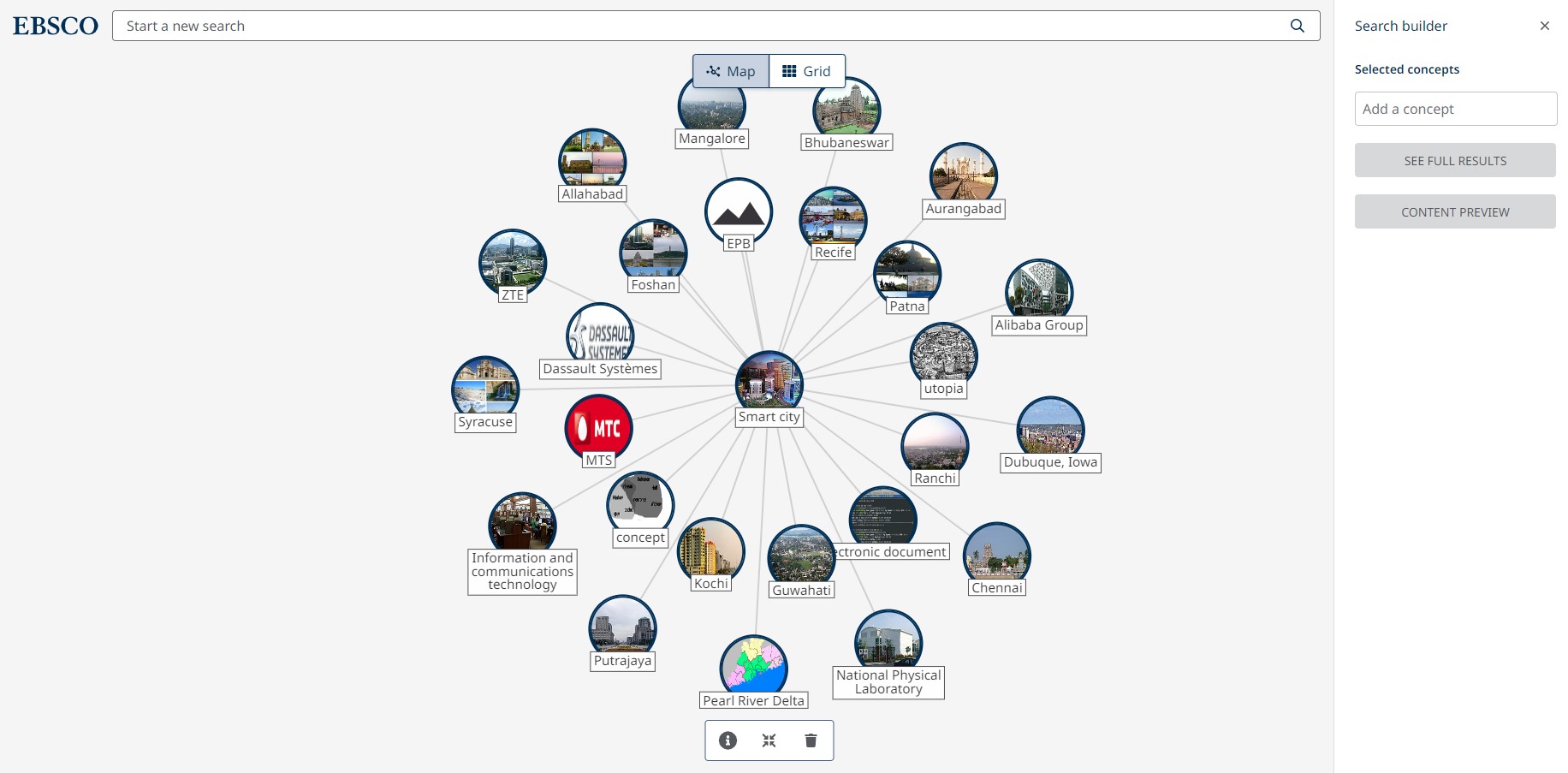The height and width of the screenshot is (773, 1568).
Task: Select the Aurangabad concept node
Action: (964, 175)
